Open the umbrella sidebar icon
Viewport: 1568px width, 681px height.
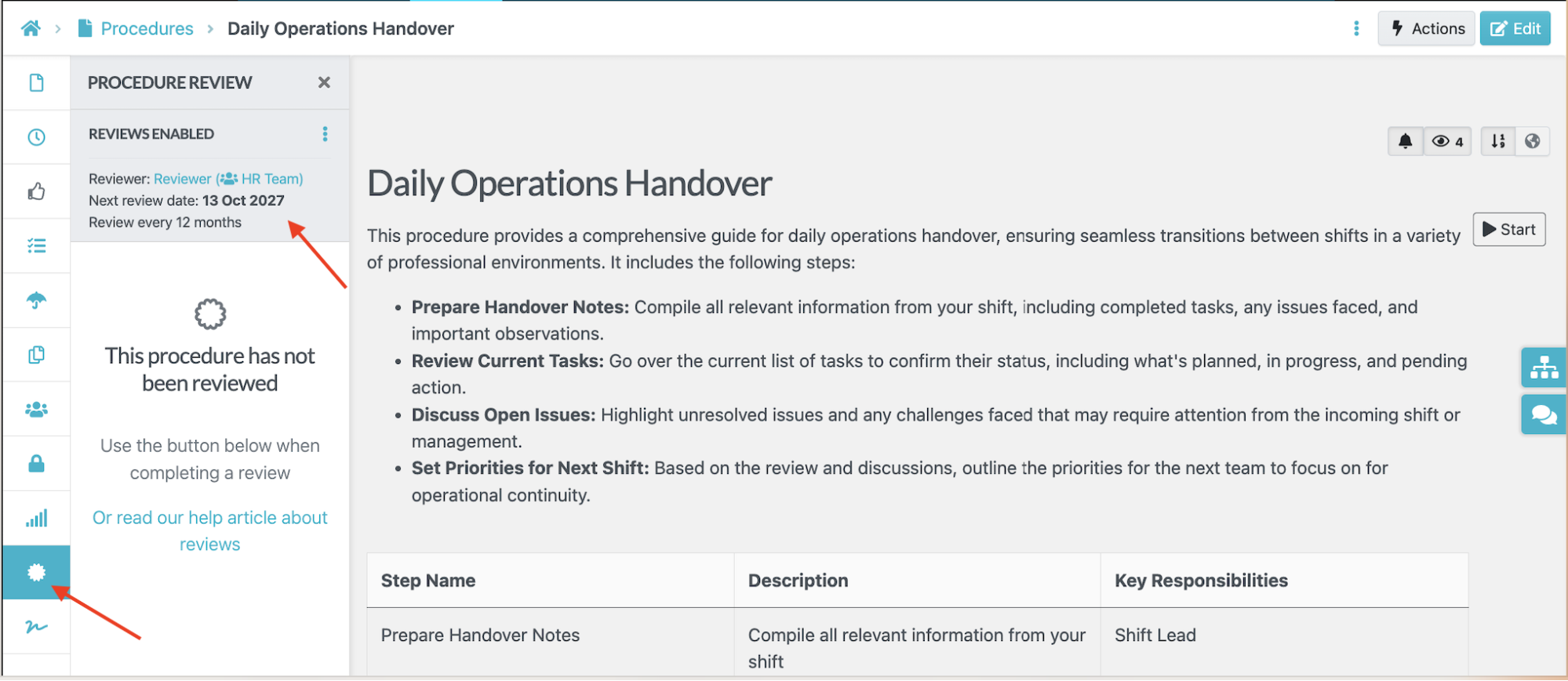point(37,300)
